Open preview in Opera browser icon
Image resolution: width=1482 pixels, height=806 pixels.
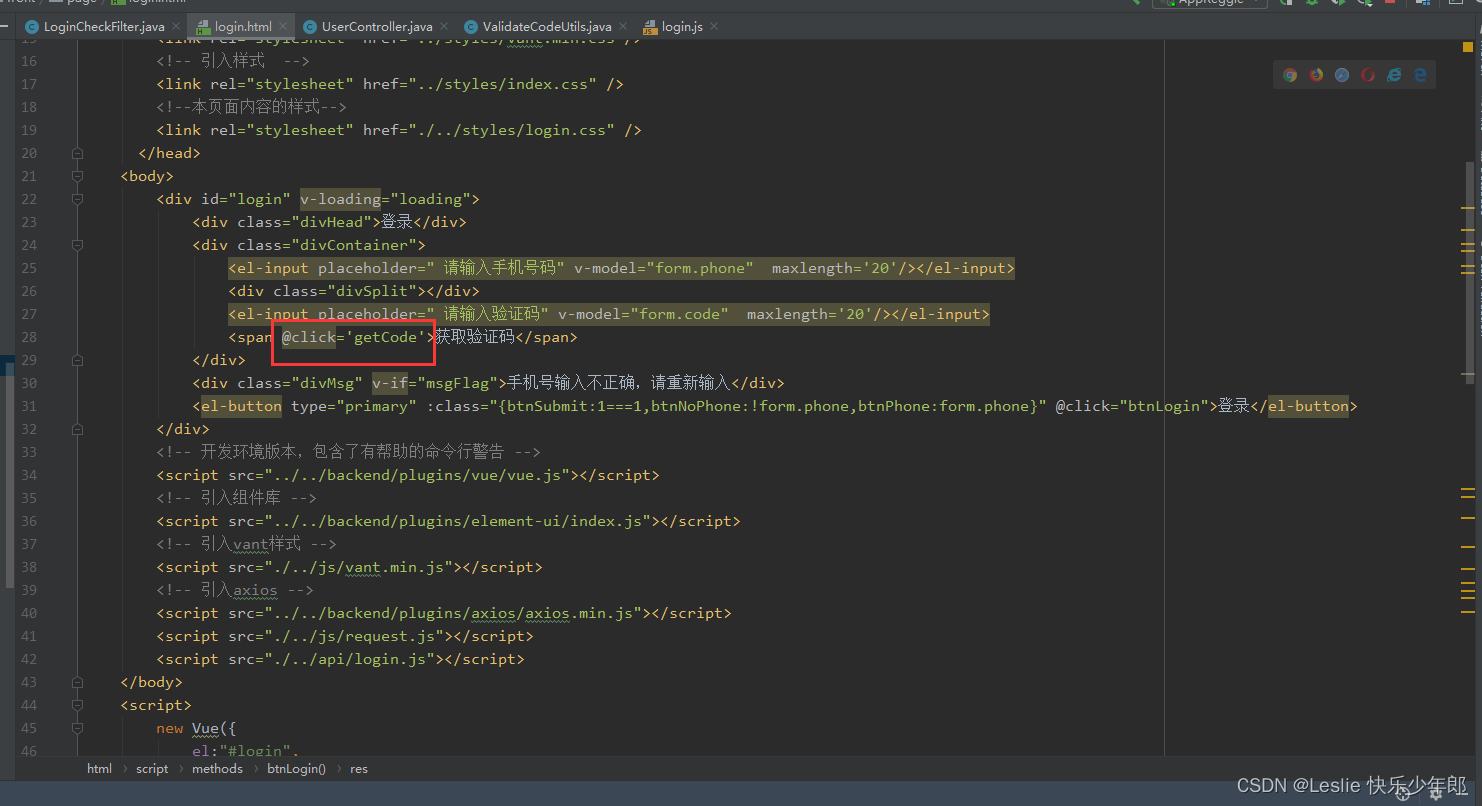click(1368, 75)
